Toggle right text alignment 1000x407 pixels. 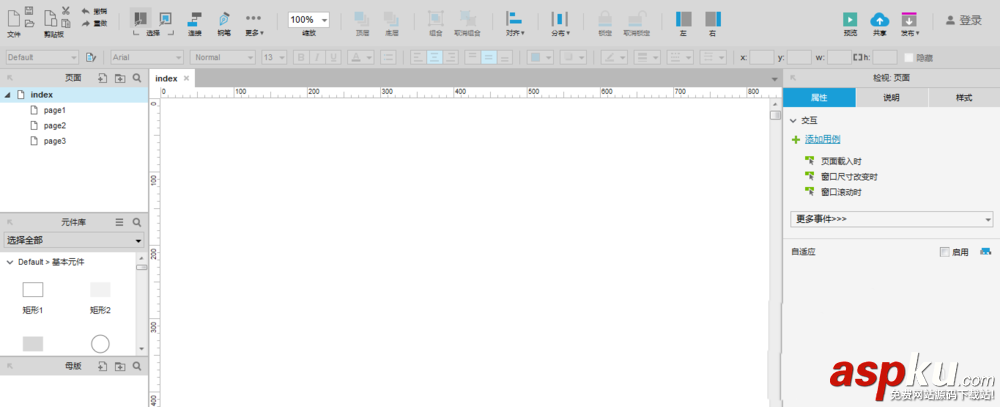click(451, 57)
